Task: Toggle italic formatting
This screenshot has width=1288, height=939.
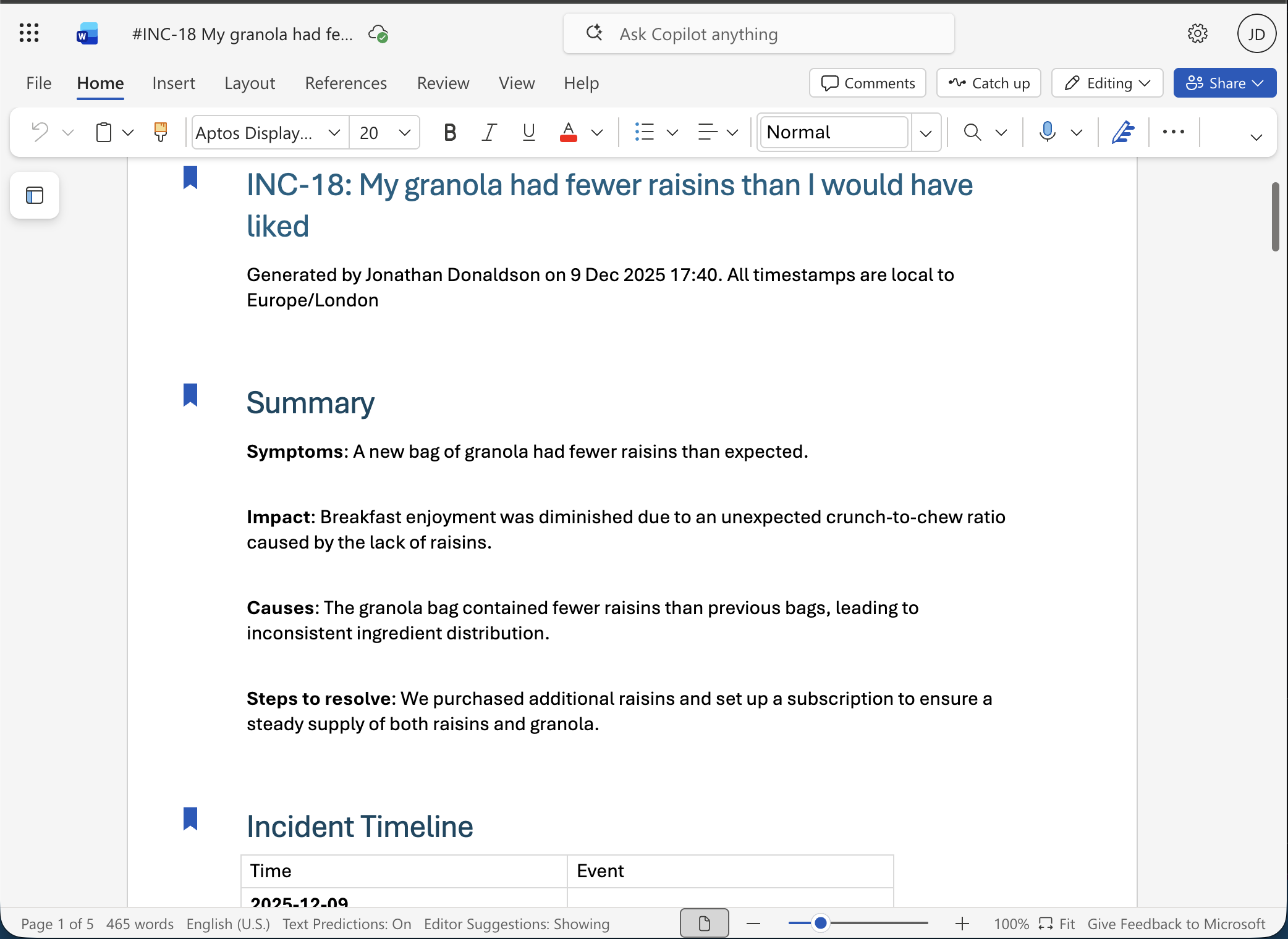Action: tap(489, 132)
